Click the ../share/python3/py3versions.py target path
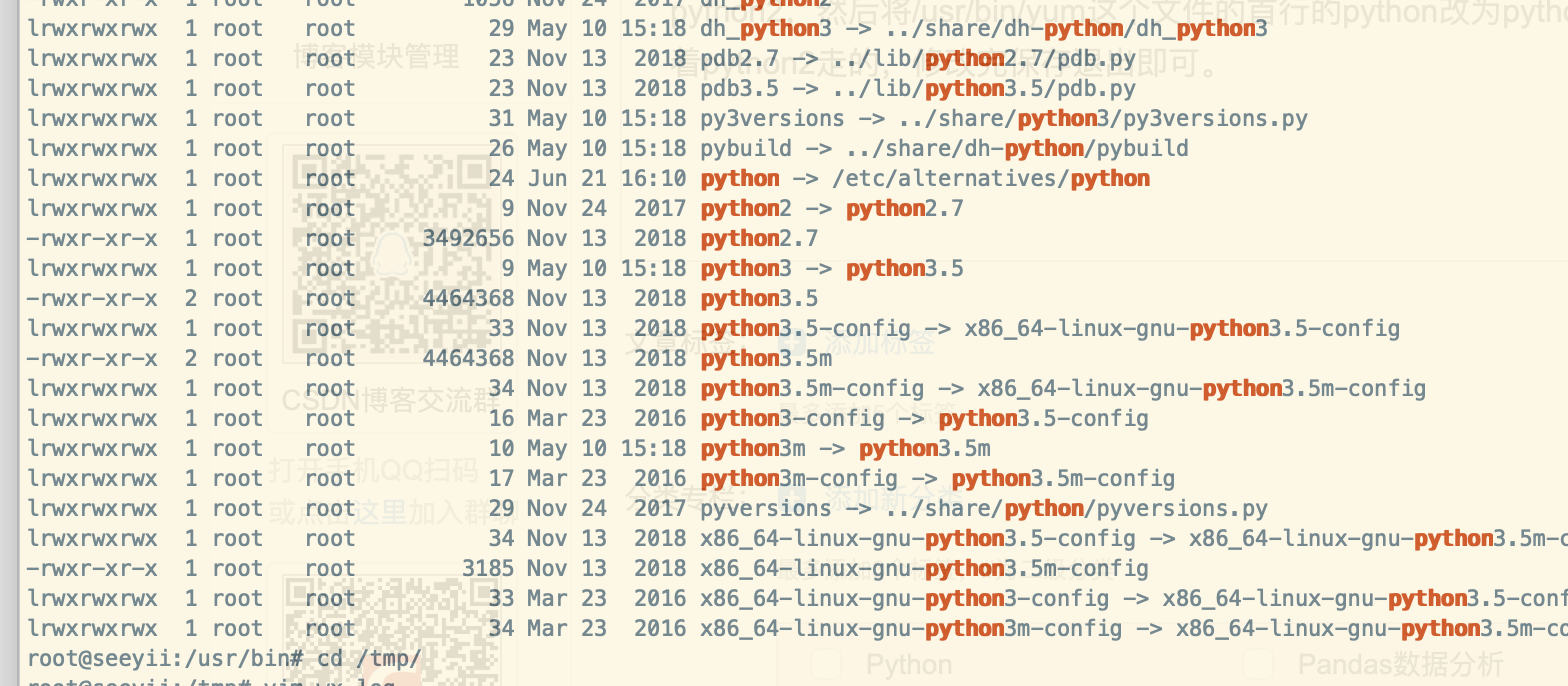The image size is (1568, 686). coord(1103,118)
